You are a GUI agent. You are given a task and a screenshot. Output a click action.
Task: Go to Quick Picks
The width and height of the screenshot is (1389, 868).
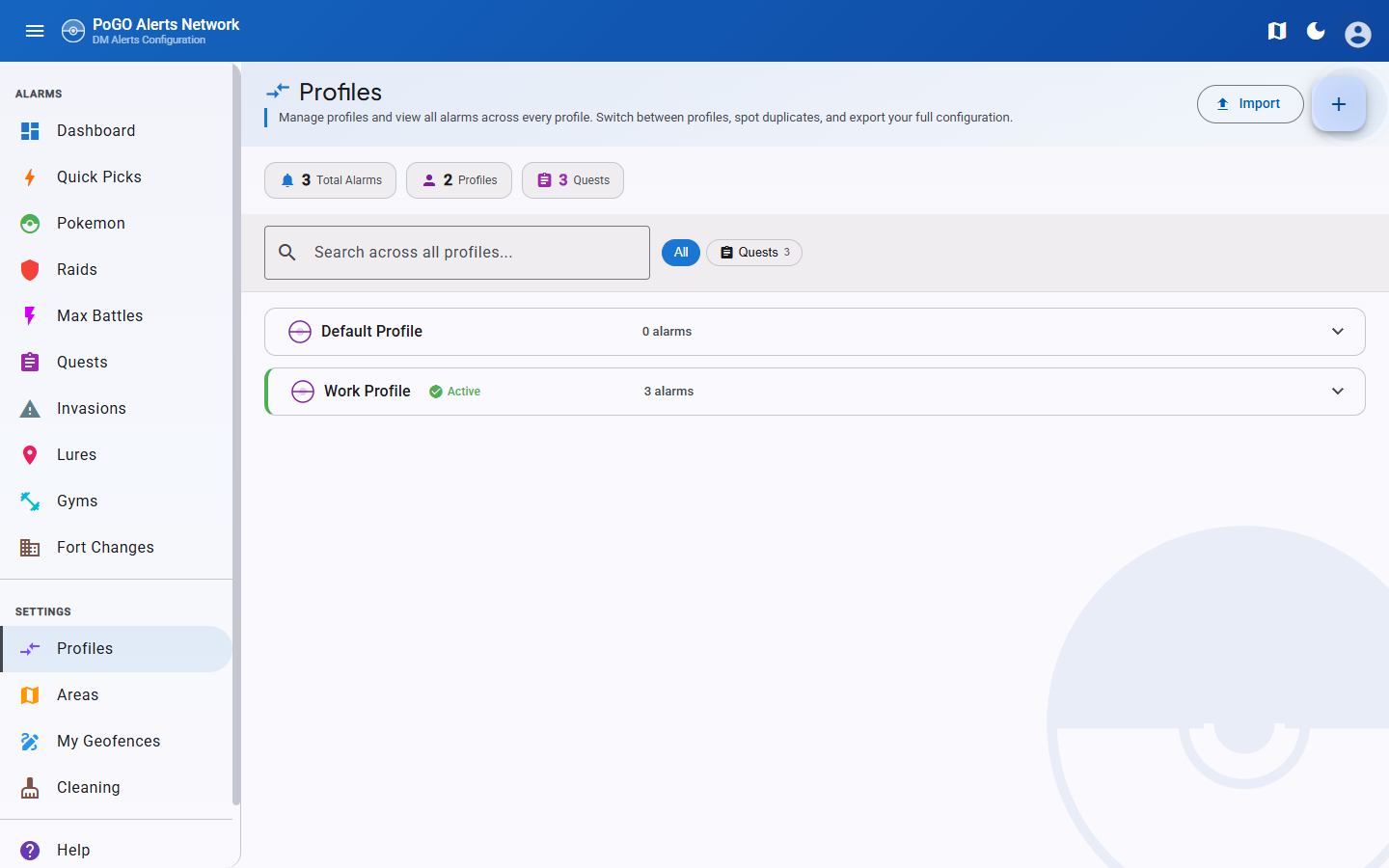[116, 177]
